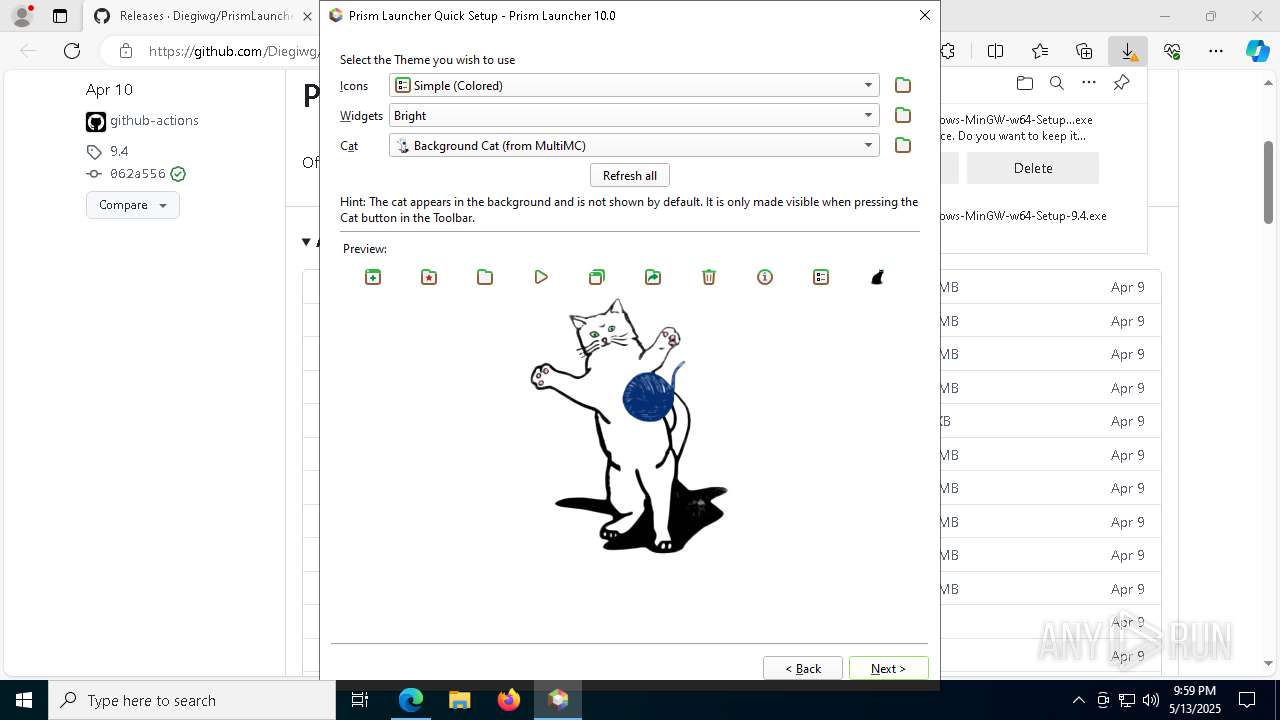1280x720 pixels.
Task: Click the bookmarked folder preview icon
Action: 429,277
